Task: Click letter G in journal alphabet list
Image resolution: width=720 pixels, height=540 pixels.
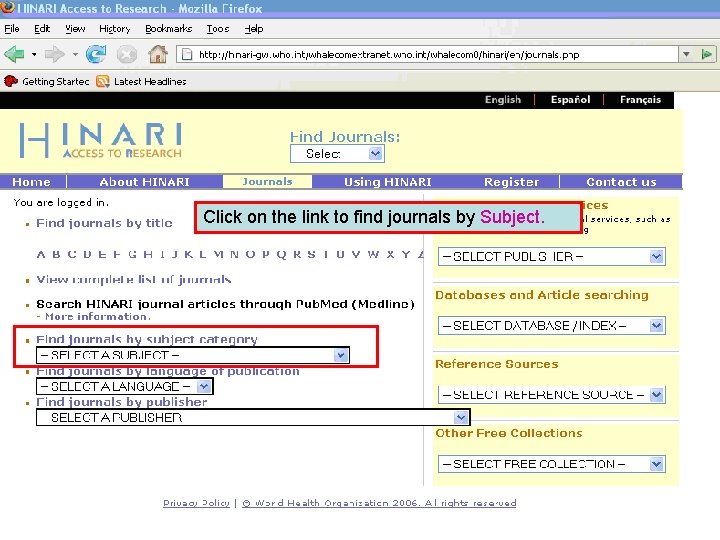Action: [132, 254]
